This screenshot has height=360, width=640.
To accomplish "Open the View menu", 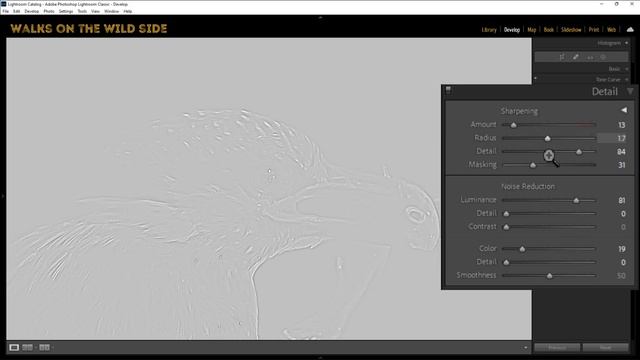I will [95, 11].
